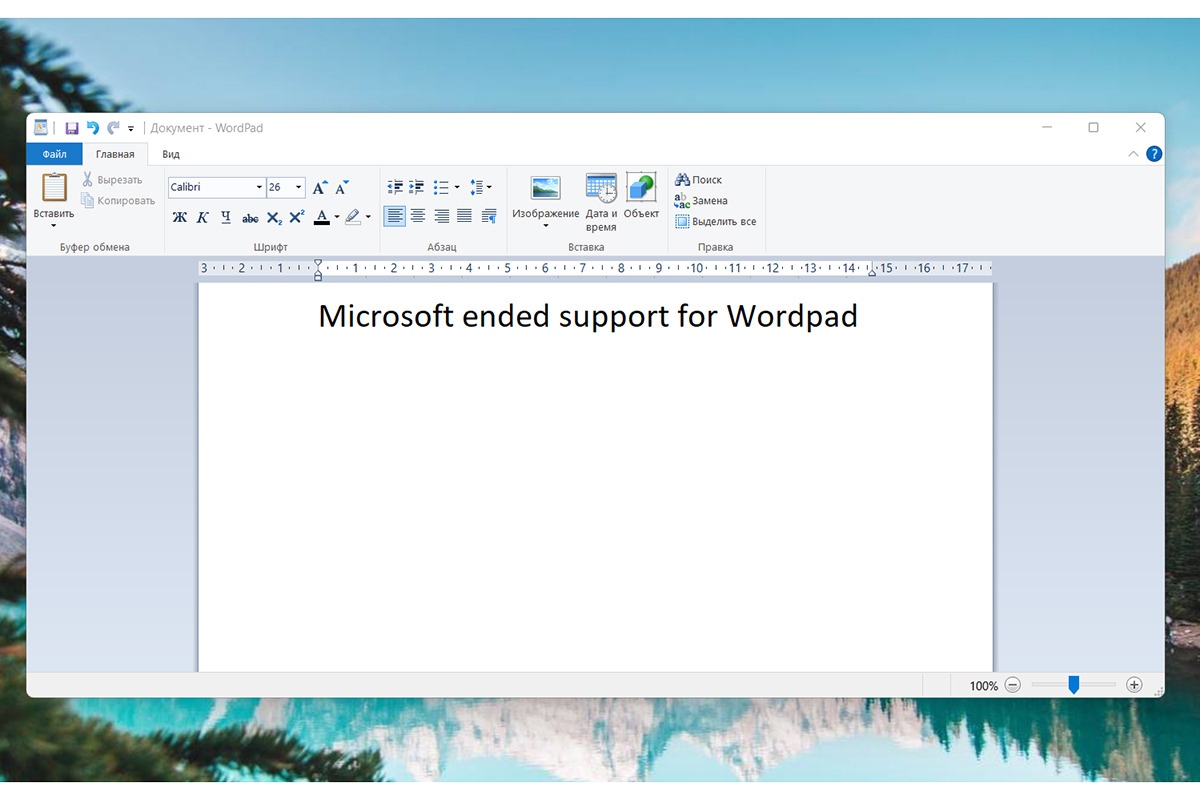
Task: Zoom out with the minus button
Action: point(1013,685)
